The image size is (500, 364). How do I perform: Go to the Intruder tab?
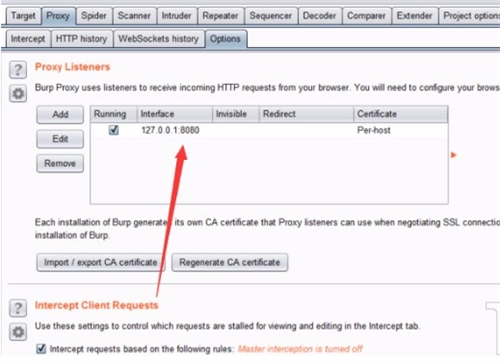[x=176, y=16]
